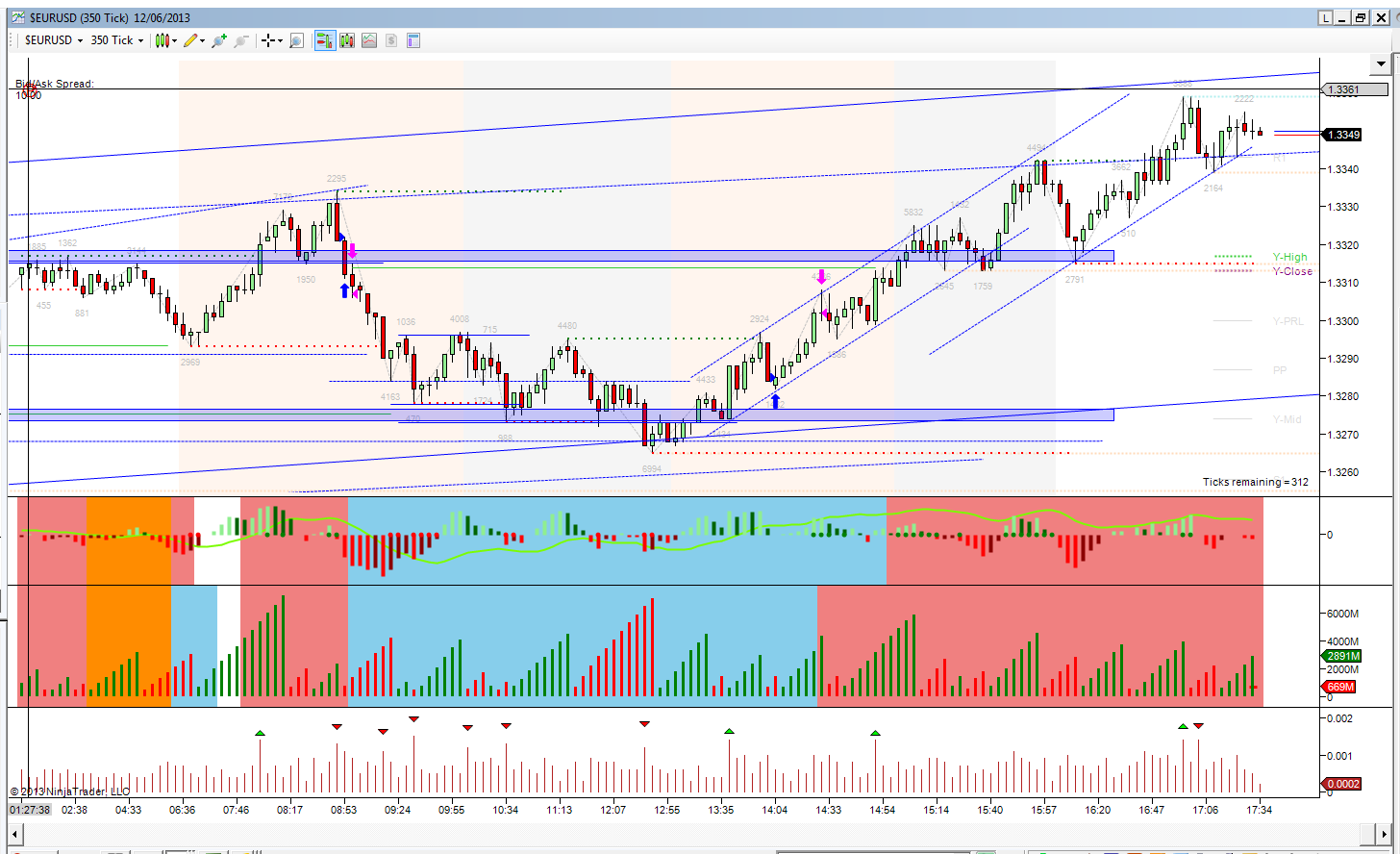1400x854 pixels.
Task: Click the 0.002 spread axis label
Action: pos(1339,718)
